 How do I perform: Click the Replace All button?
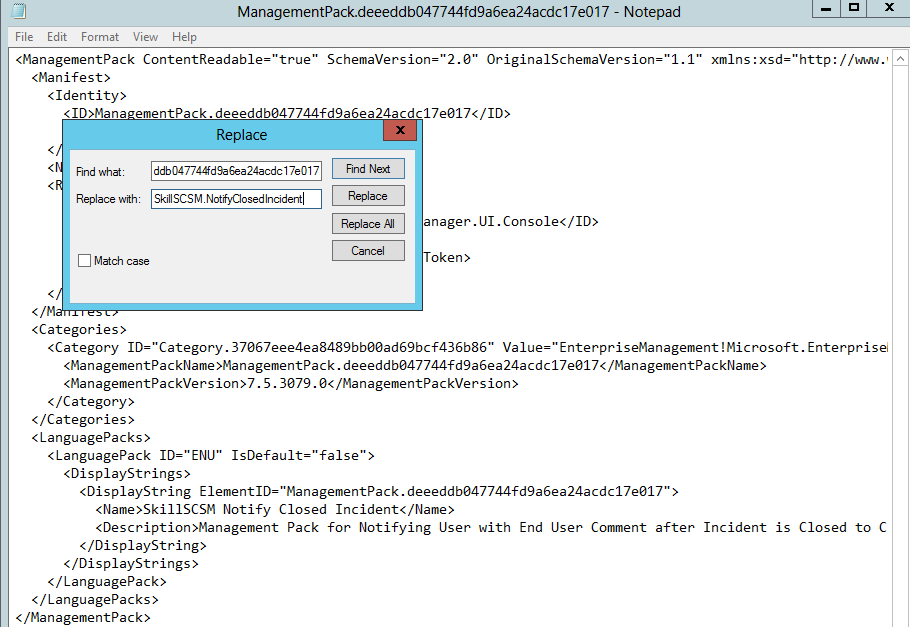[x=368, y=224]
